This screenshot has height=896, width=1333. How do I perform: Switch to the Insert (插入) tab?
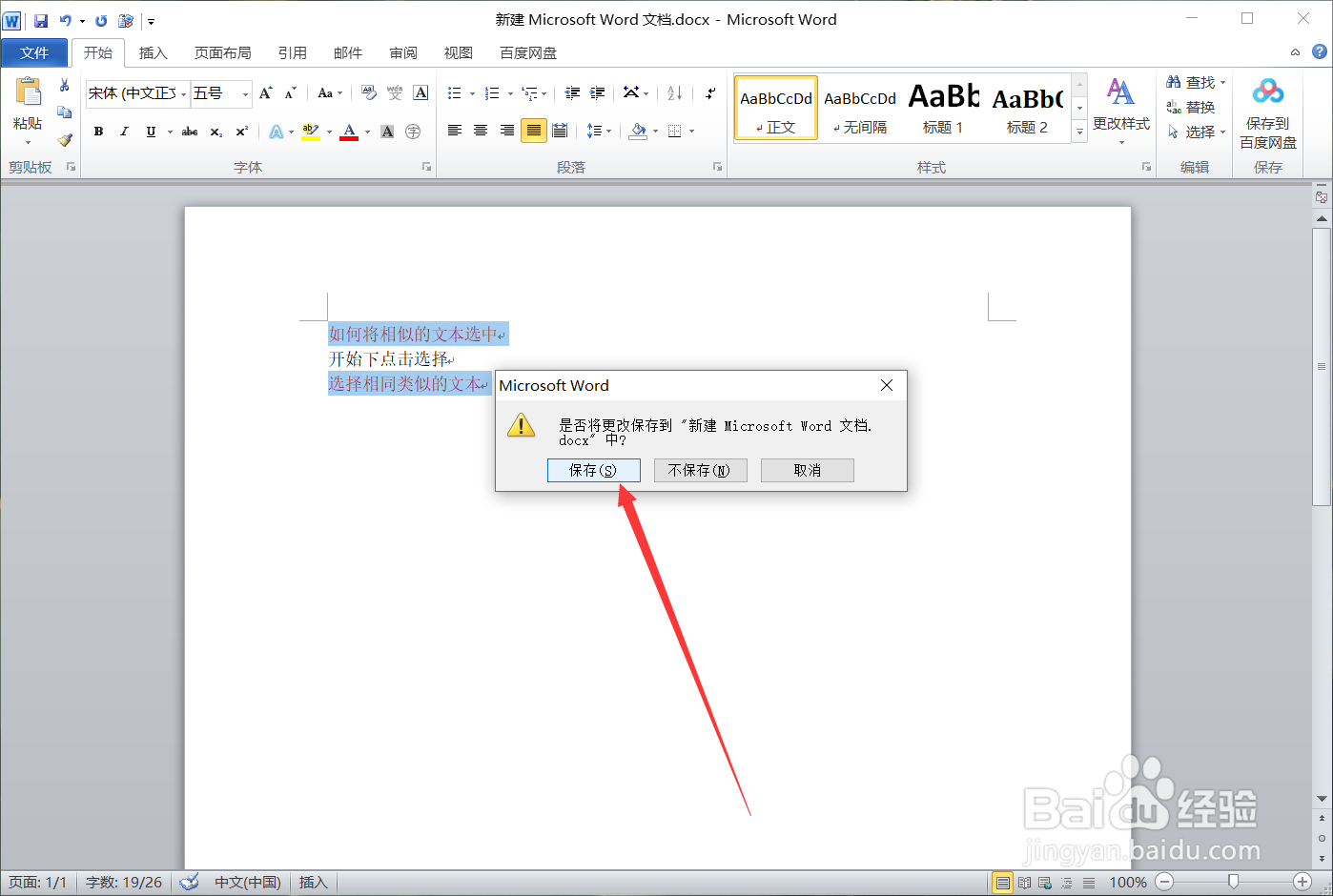point(153,52)
